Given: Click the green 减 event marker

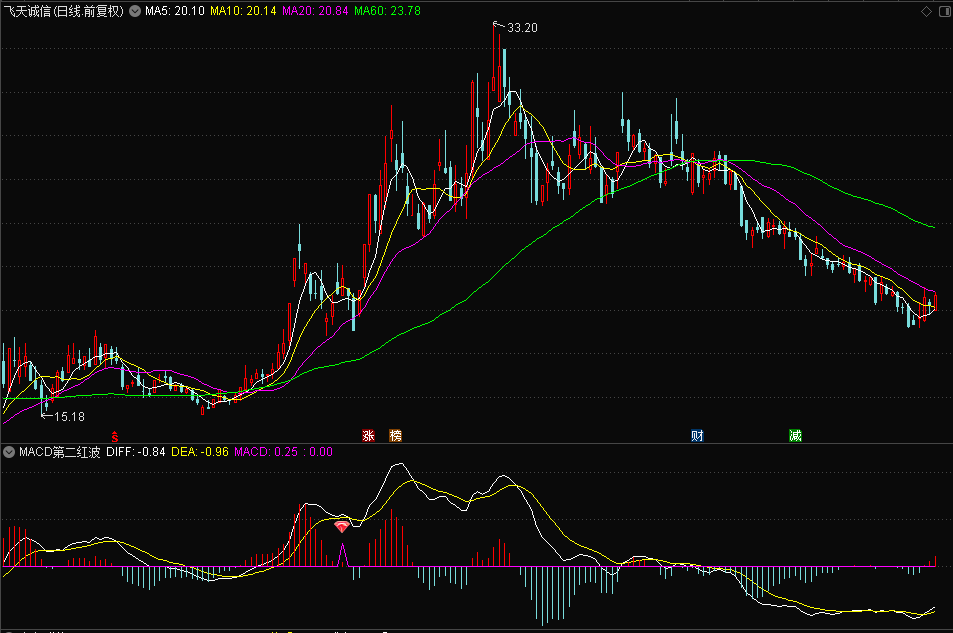Looking at the screenshot, I should [x=795, y=436].
